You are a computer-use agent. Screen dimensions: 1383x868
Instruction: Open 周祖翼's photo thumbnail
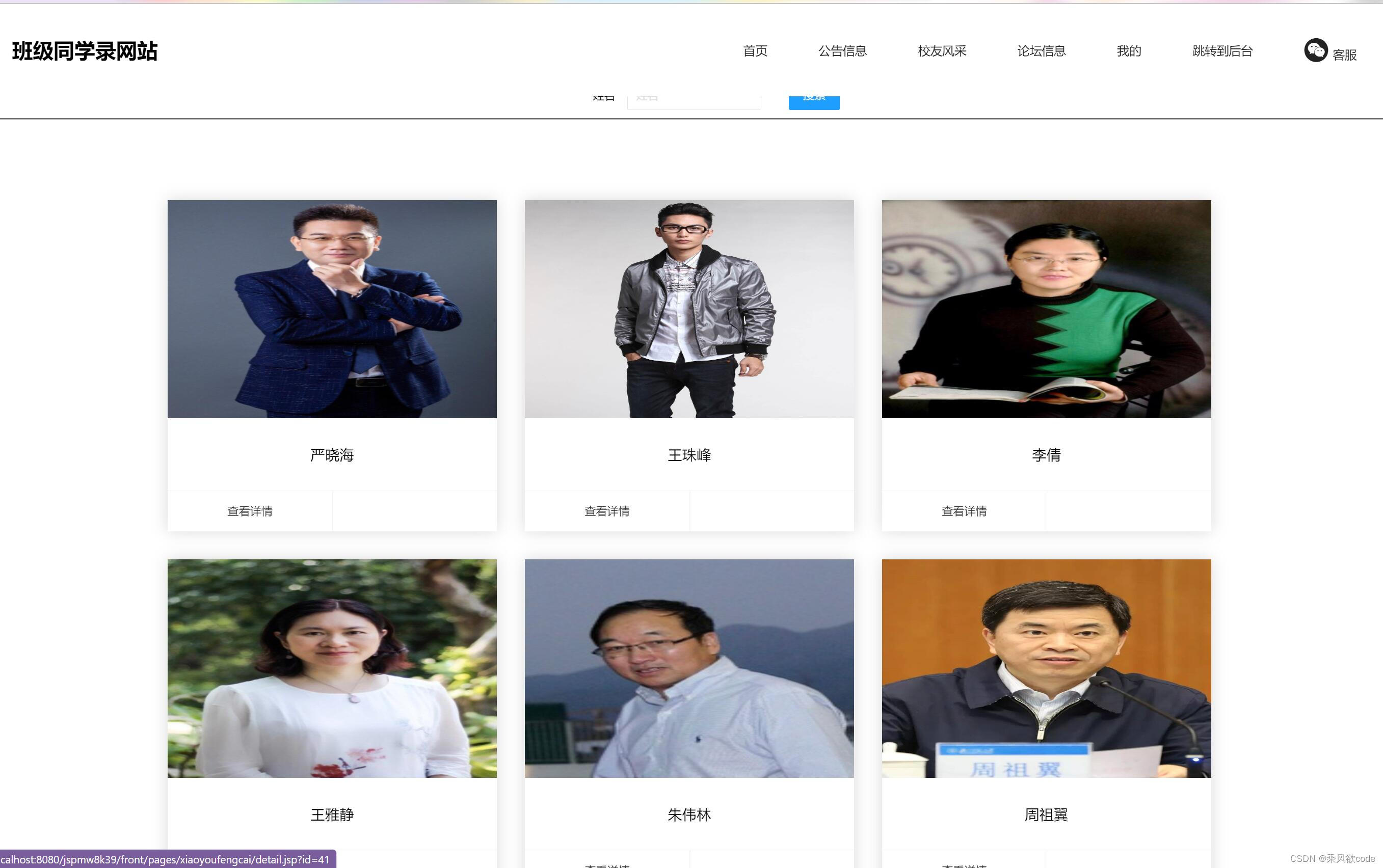[1047, 668]
